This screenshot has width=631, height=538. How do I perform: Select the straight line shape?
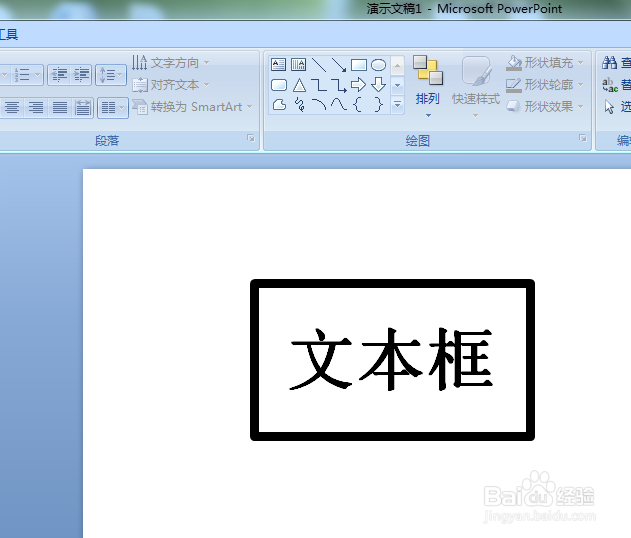tap(319, 64)
